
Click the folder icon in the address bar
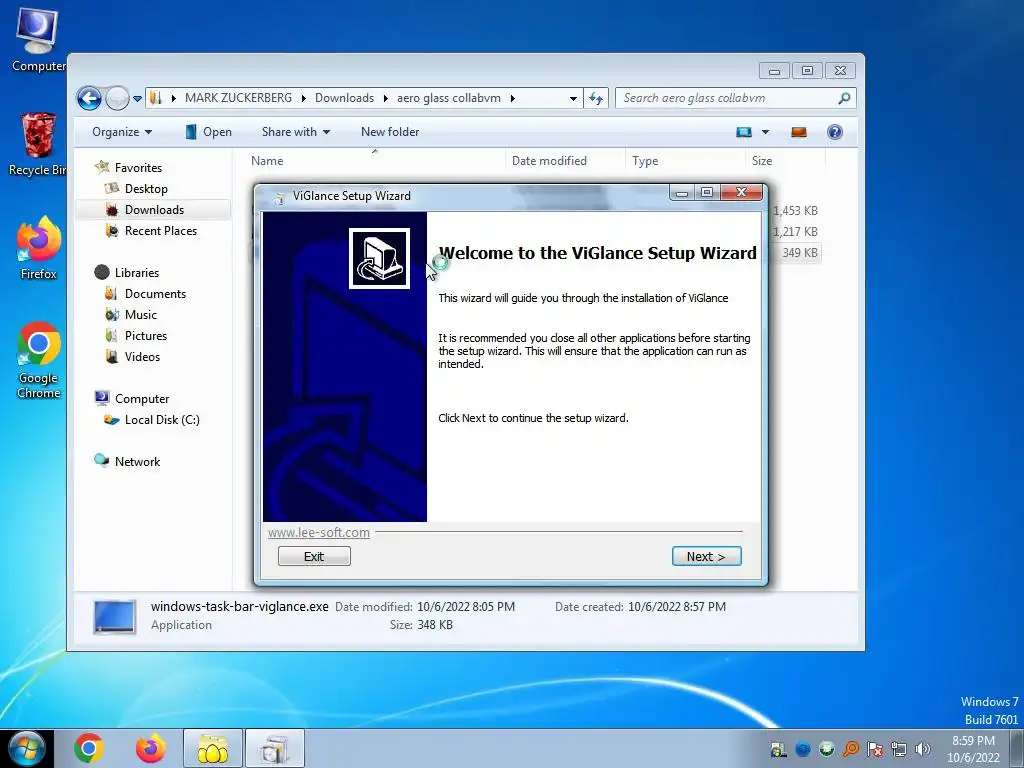[155, 98]
